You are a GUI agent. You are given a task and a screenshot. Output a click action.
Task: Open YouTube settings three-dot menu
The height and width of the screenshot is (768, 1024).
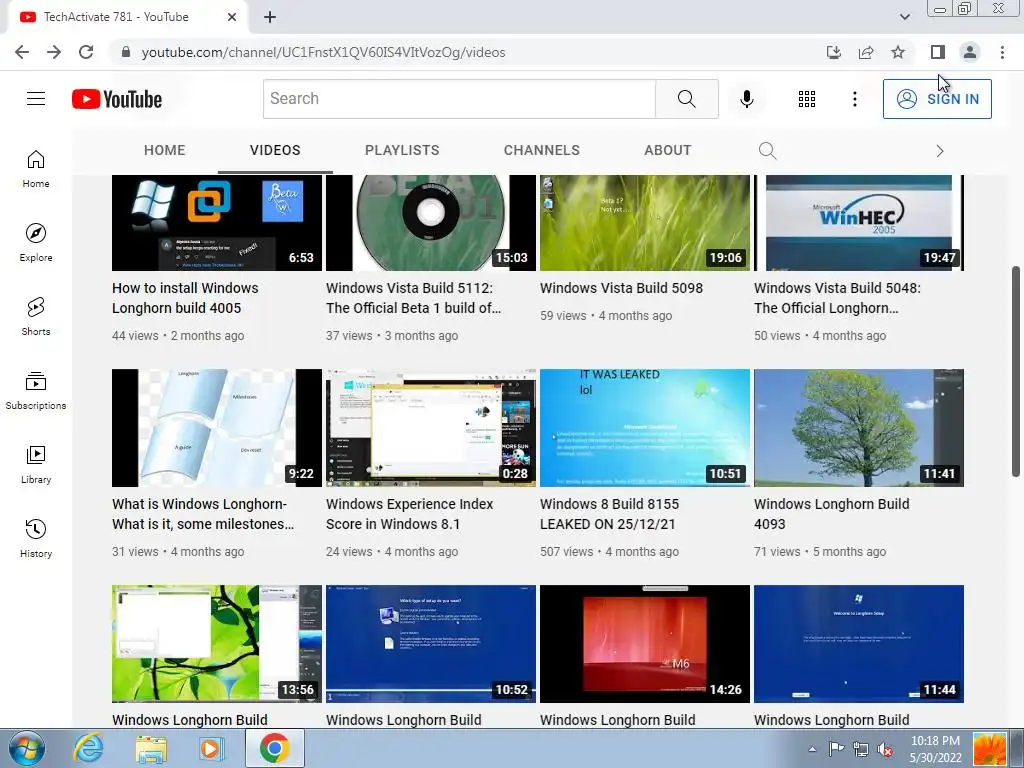pos(854,99)
